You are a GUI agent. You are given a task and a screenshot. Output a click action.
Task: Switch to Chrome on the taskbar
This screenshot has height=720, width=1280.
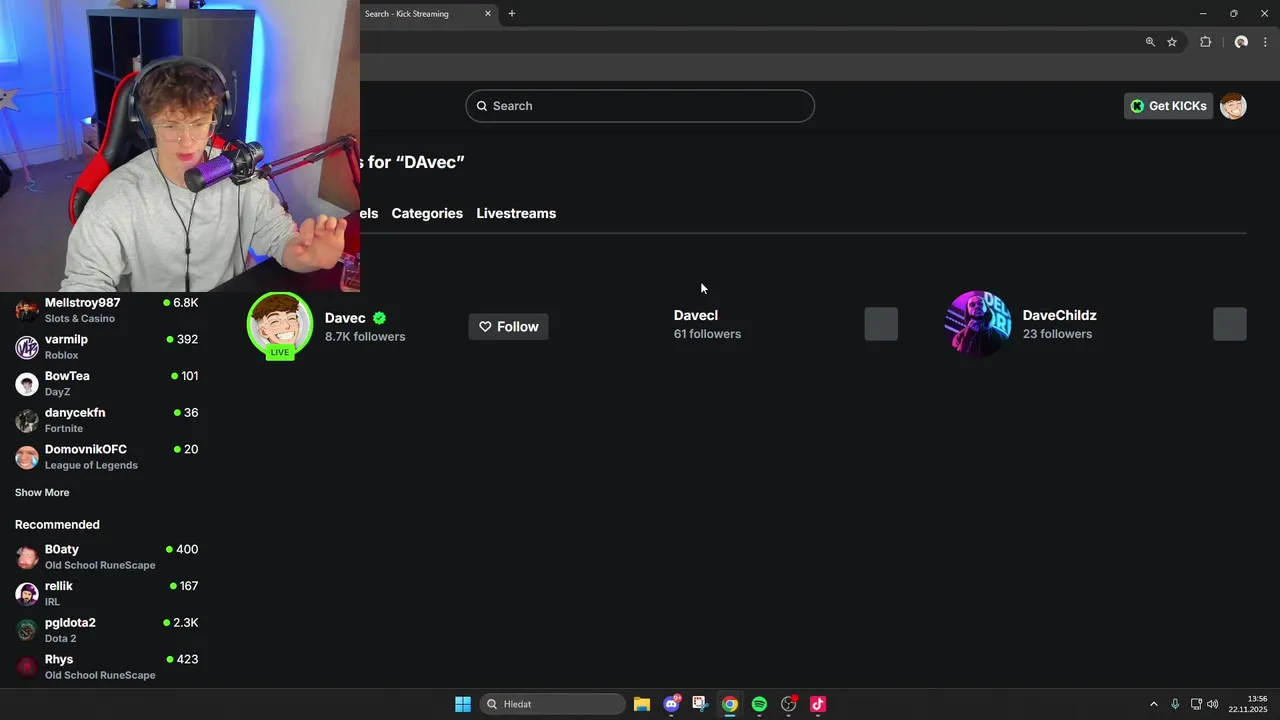(730, 704)
